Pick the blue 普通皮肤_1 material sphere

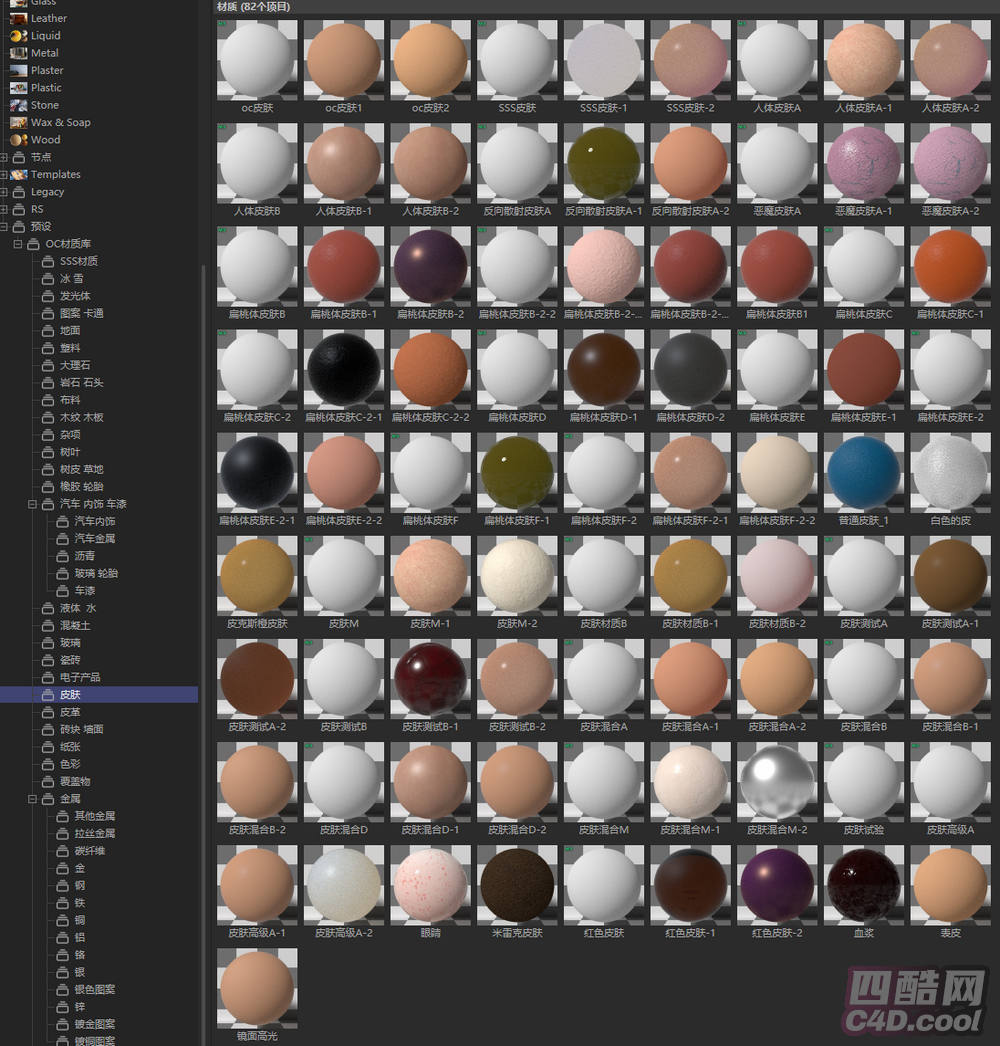[x=863, y=471]
